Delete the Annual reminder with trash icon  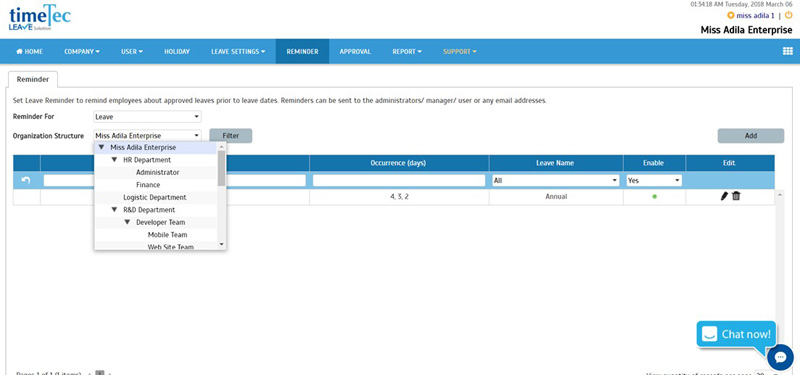(736, 196)
